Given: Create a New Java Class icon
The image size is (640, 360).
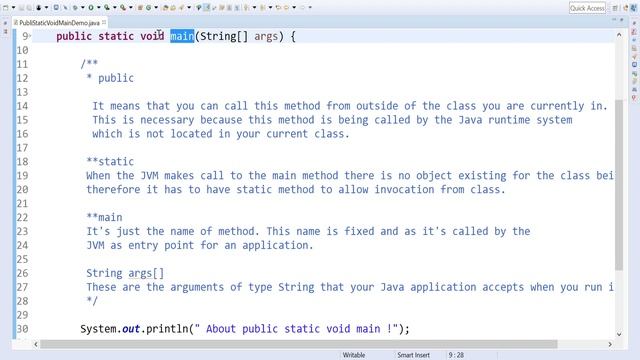Looking at the screenshot, I should (x=149, y=8).
